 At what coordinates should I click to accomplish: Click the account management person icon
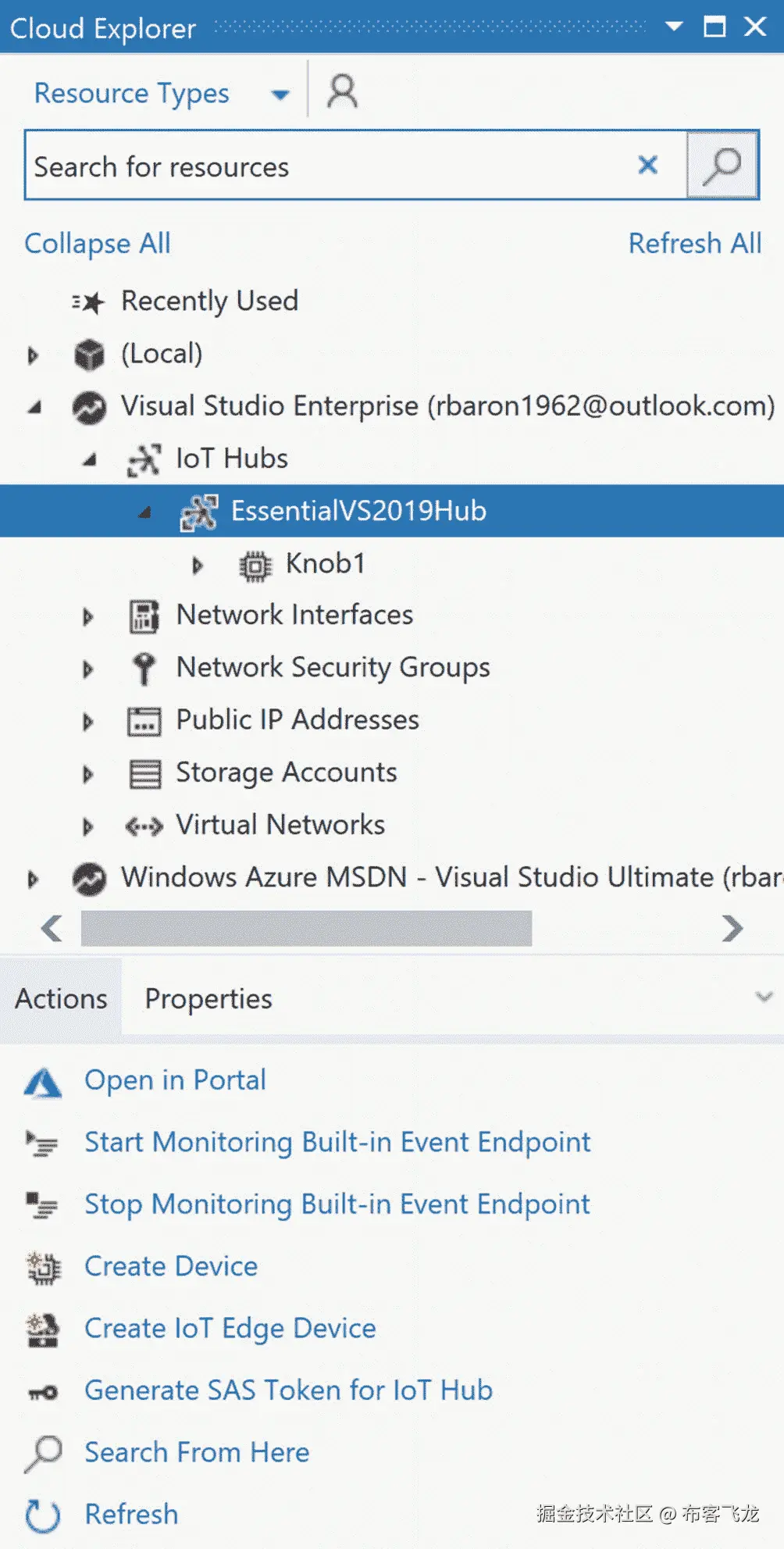point(342,91)
